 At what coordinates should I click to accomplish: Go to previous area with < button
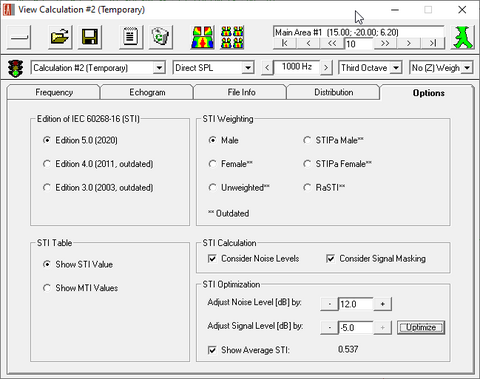(x=308, y=43)
